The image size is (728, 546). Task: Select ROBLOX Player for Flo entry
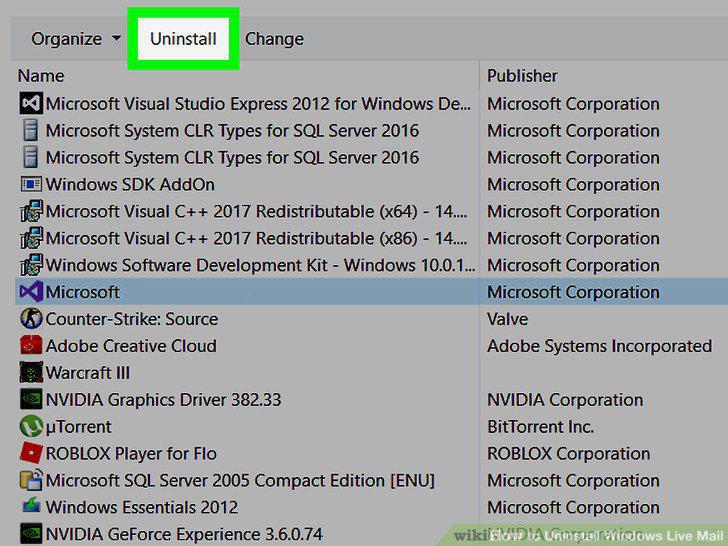pyautogui.click(x=131, y=454)
